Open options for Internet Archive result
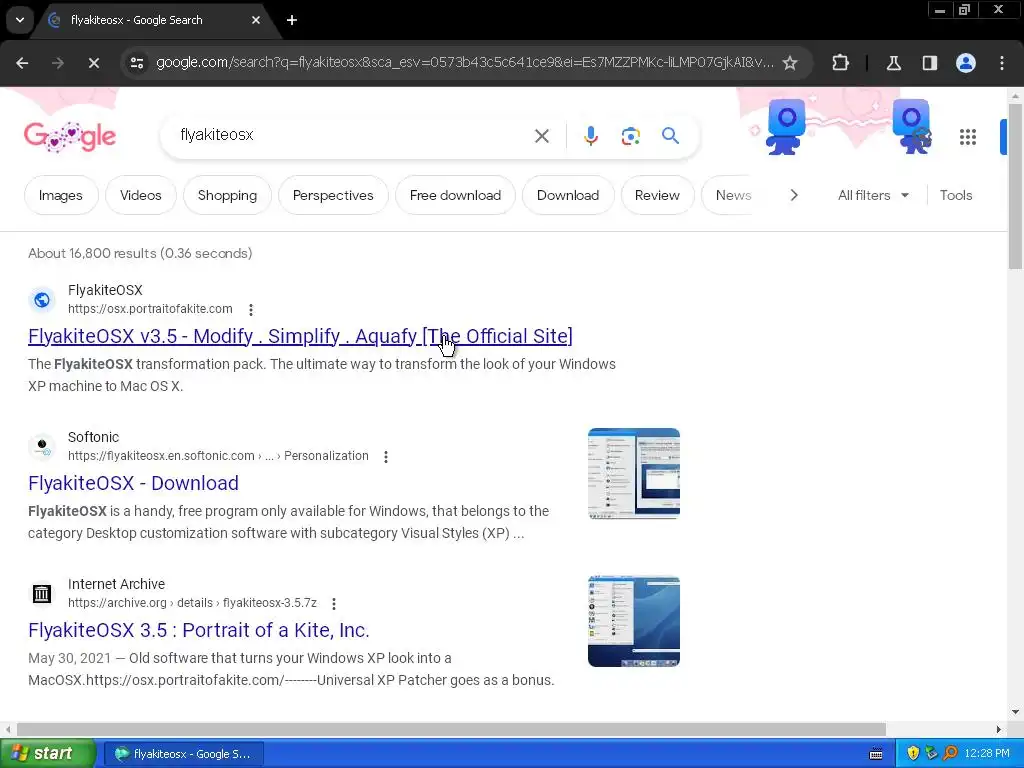The image size is (1024, 768). coord(334,603)
